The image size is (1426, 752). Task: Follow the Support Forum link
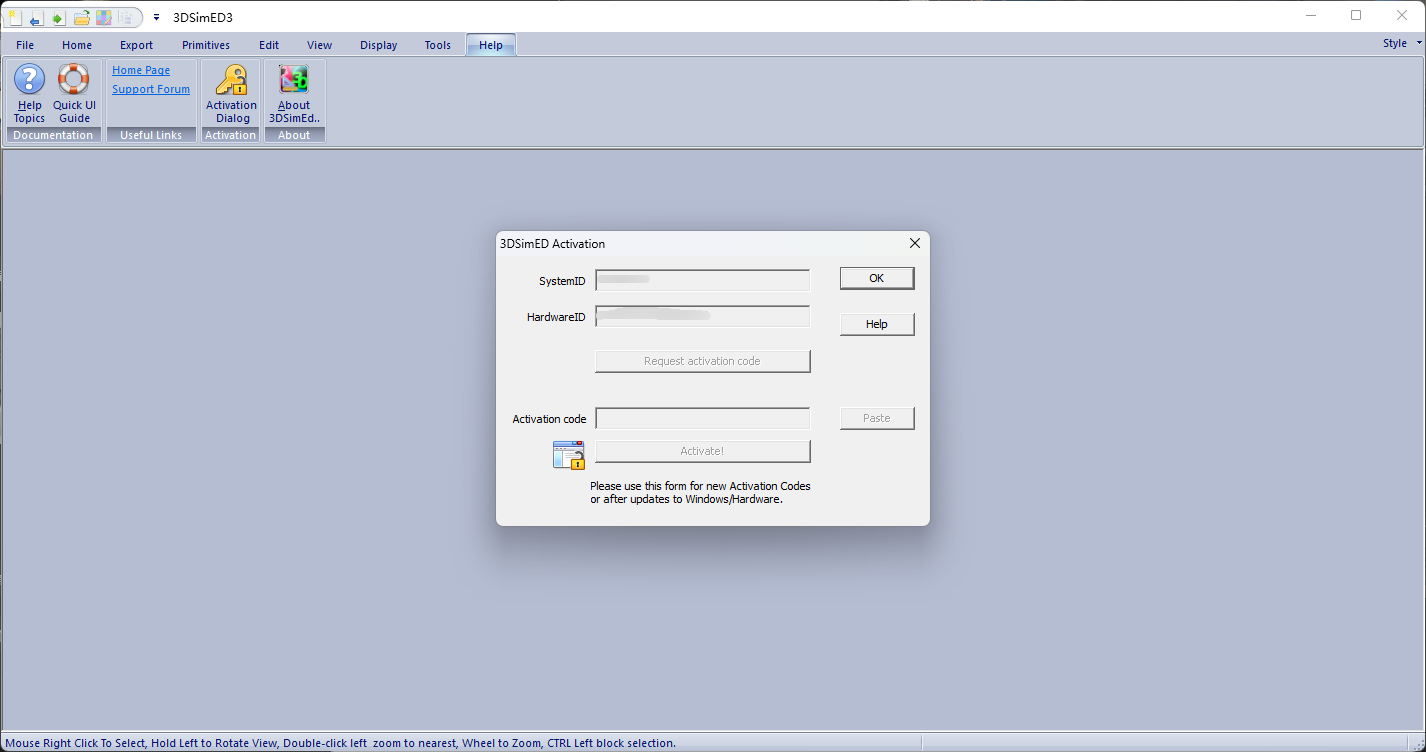click(x=151, y=89)
